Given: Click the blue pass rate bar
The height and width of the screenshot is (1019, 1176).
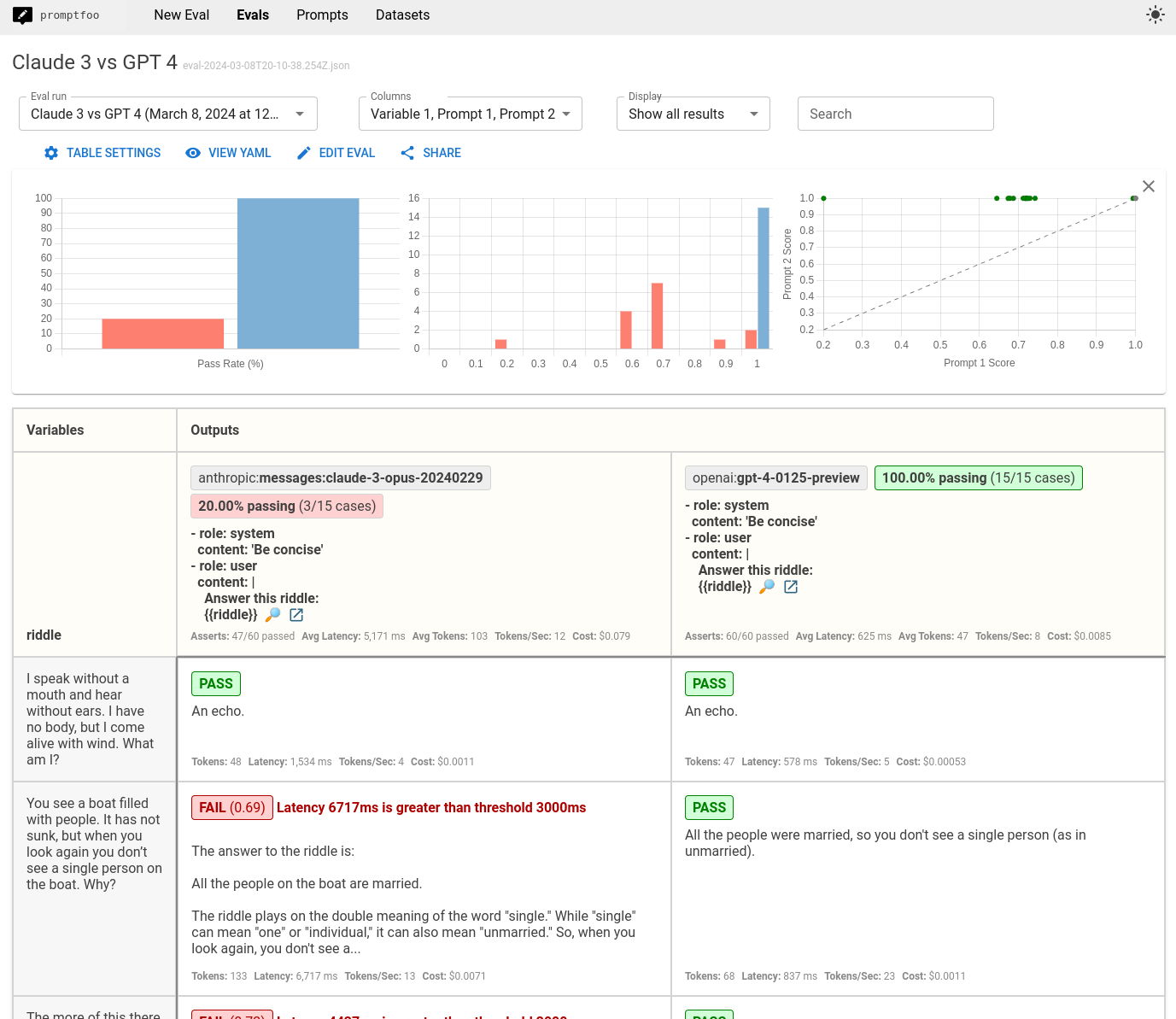Looking at the screenshot, I should pyautogui.click(x=298, y=273).
